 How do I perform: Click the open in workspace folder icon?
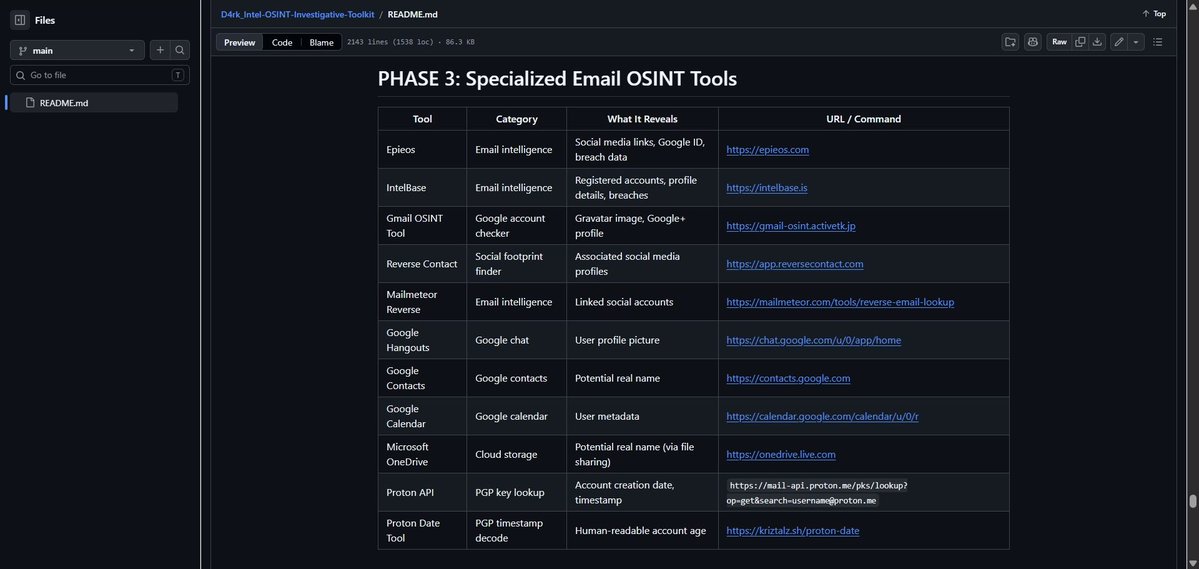(x=1010, y=42)
